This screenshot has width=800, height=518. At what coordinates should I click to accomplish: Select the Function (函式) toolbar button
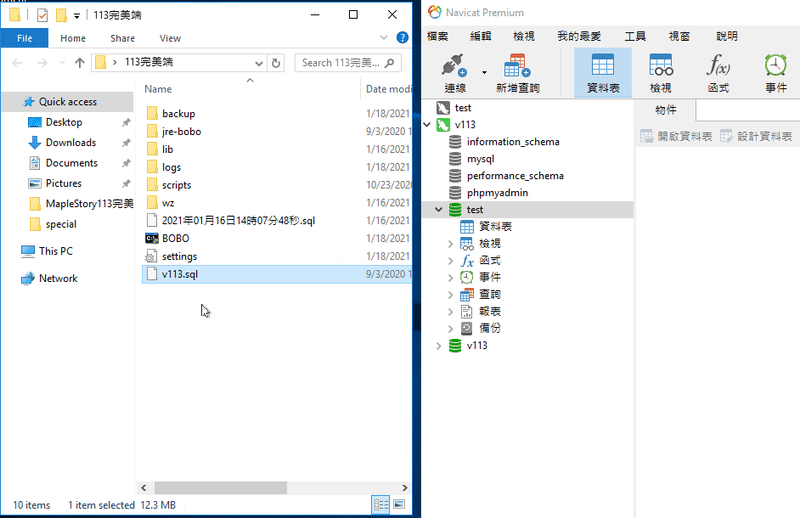[718, 72]
